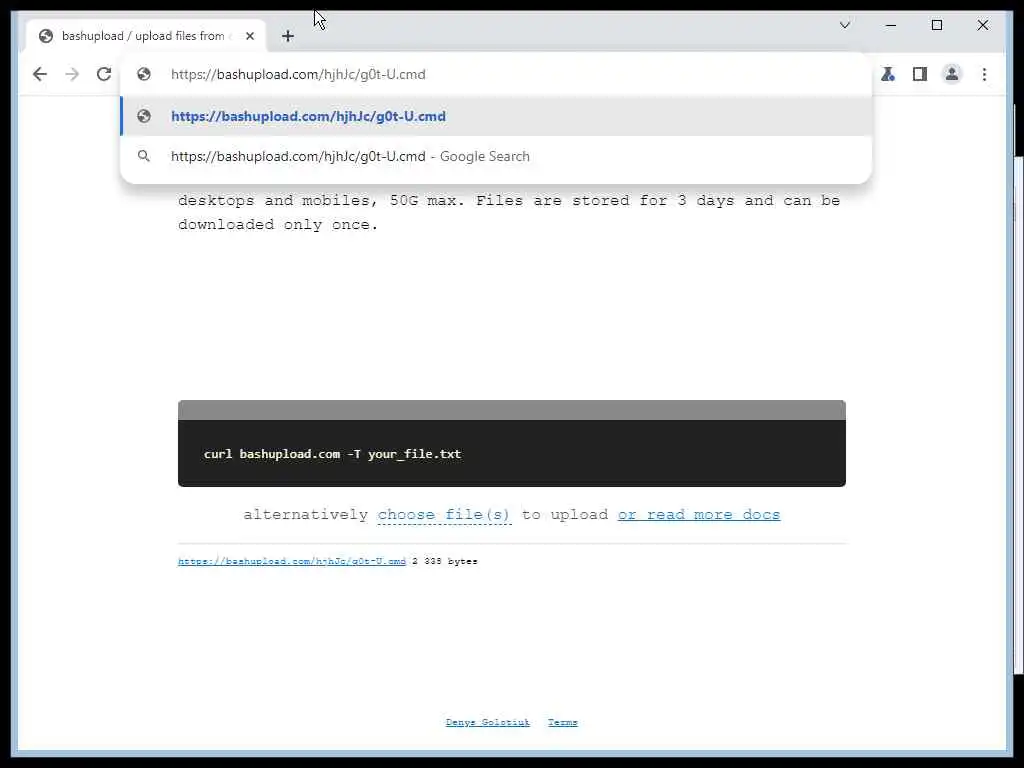
Task: Close the bashupload tab
Action: click(x=249, y=37)
